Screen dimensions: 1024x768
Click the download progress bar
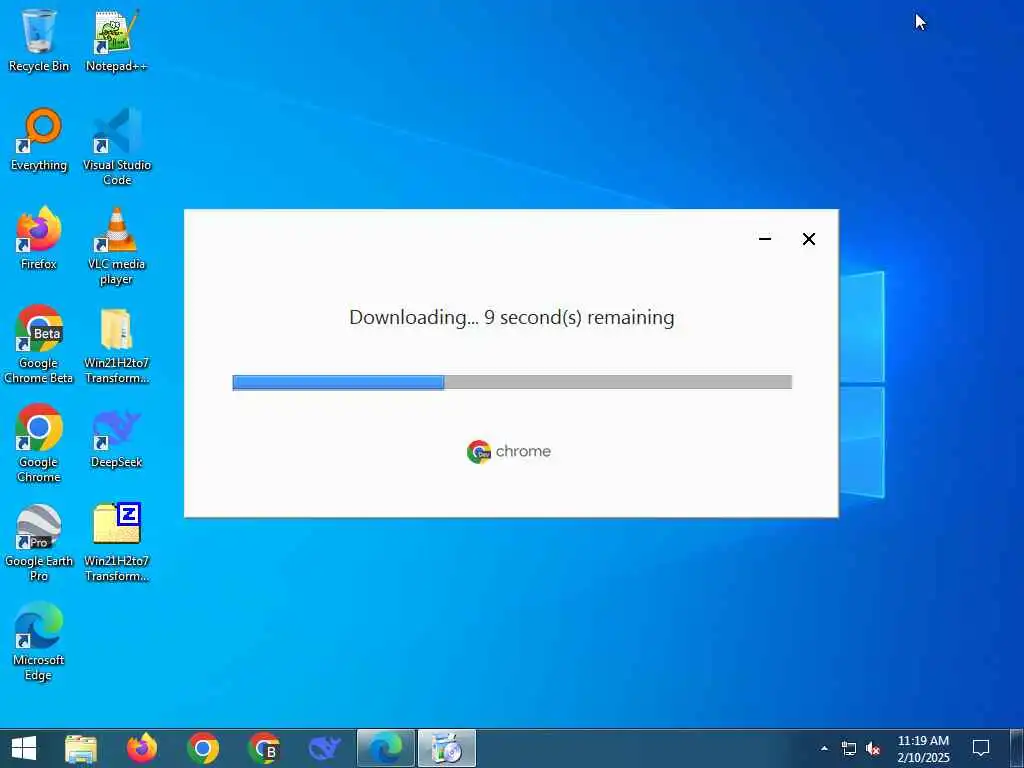512,382
